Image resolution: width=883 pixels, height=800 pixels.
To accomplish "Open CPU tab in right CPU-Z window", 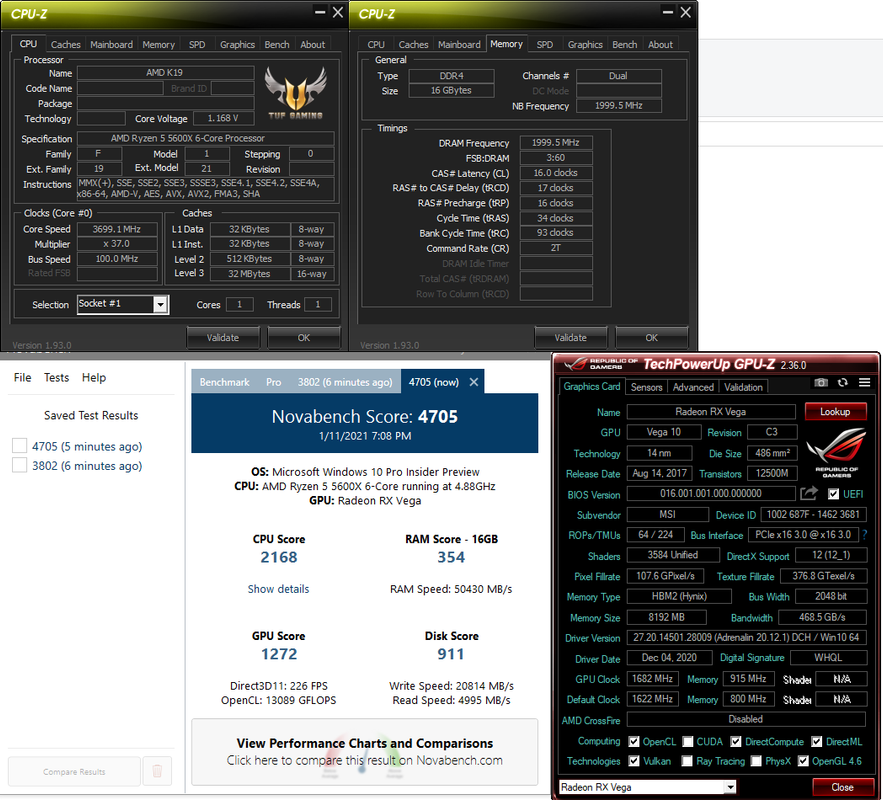I will (376, 44).
